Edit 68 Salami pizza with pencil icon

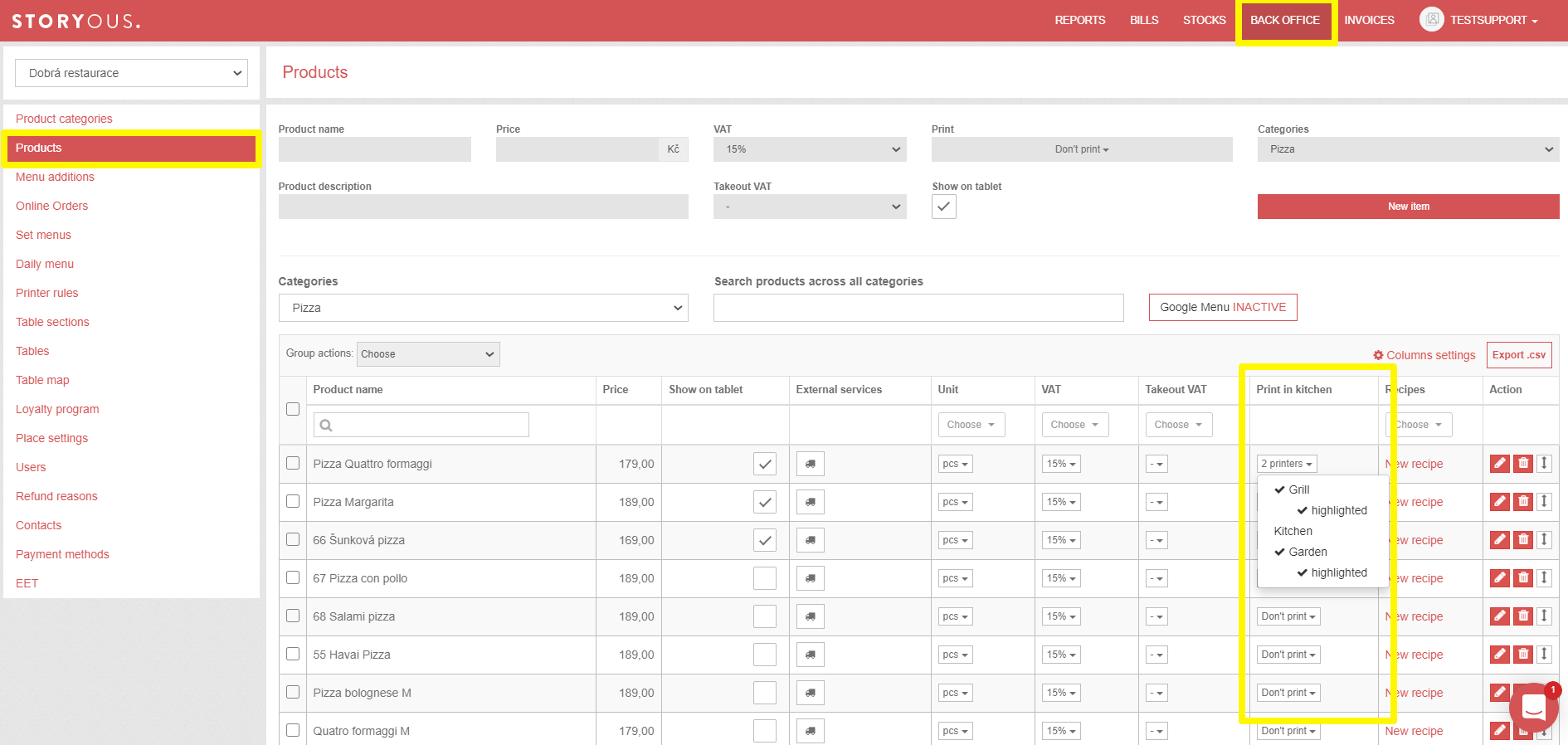(1500, 616)
